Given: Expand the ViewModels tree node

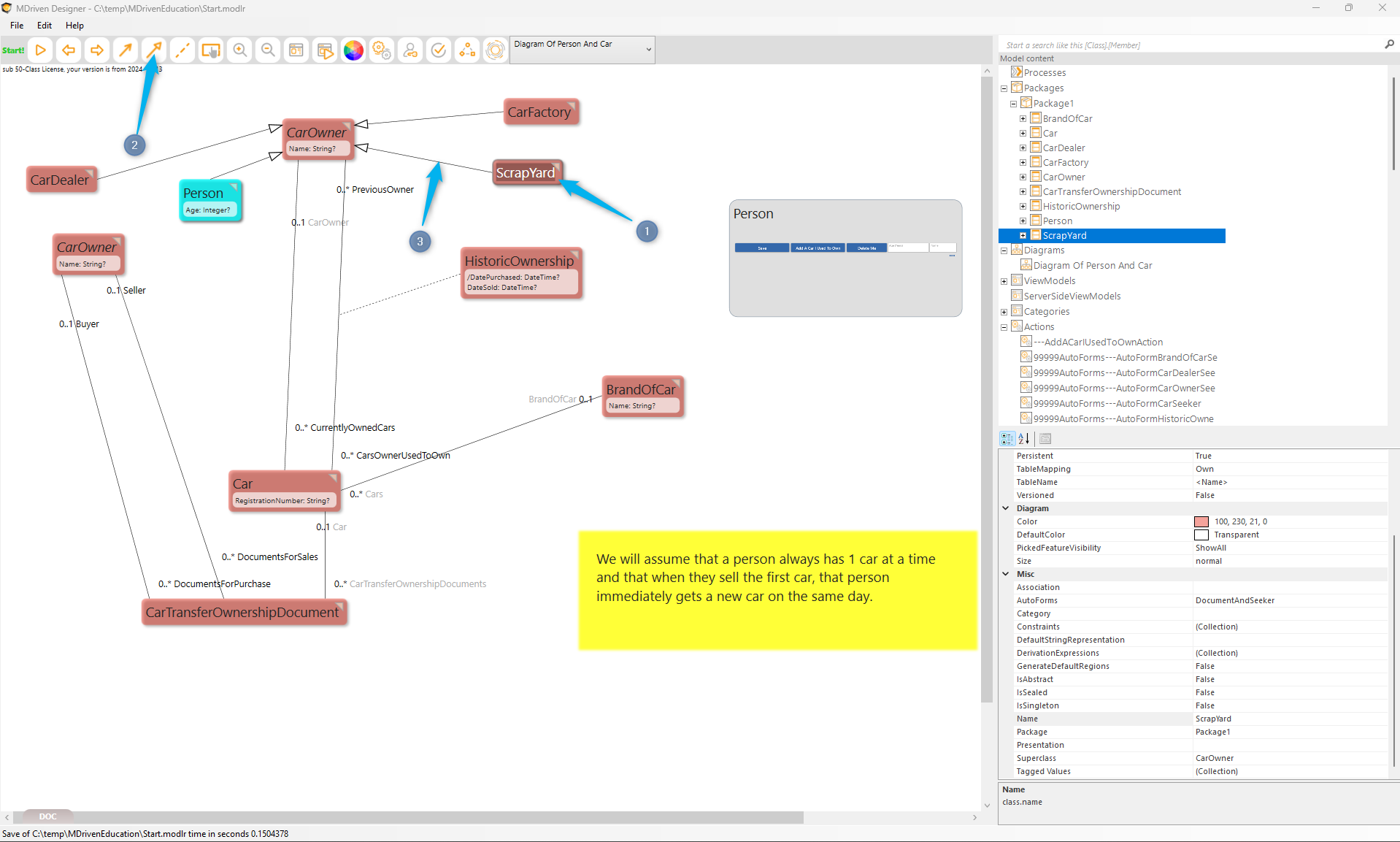Looking at the screenshot, I should pos(1004,281).
